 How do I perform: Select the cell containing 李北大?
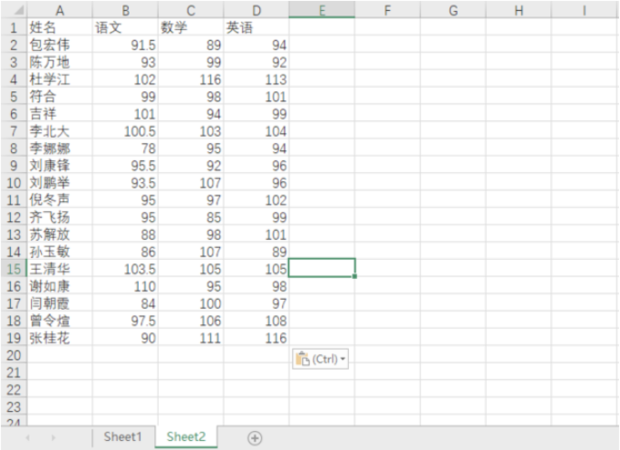point(60,131)
